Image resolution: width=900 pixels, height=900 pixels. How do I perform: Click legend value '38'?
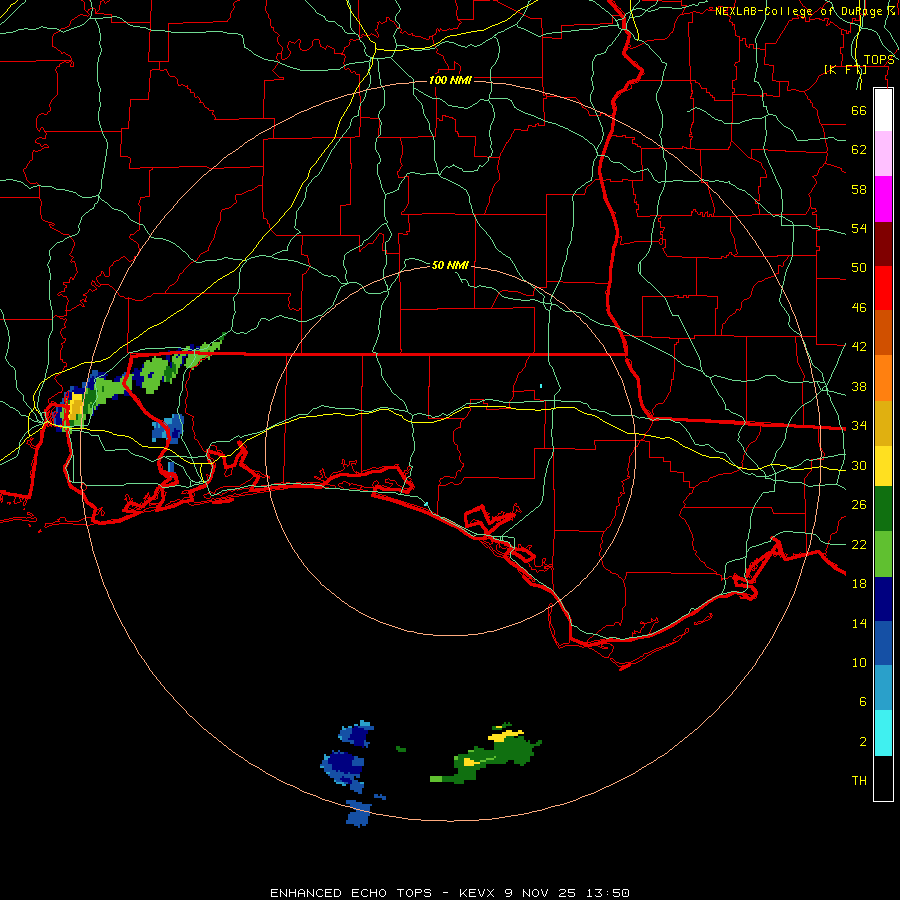pyautogui.click(x=859, y=386)
